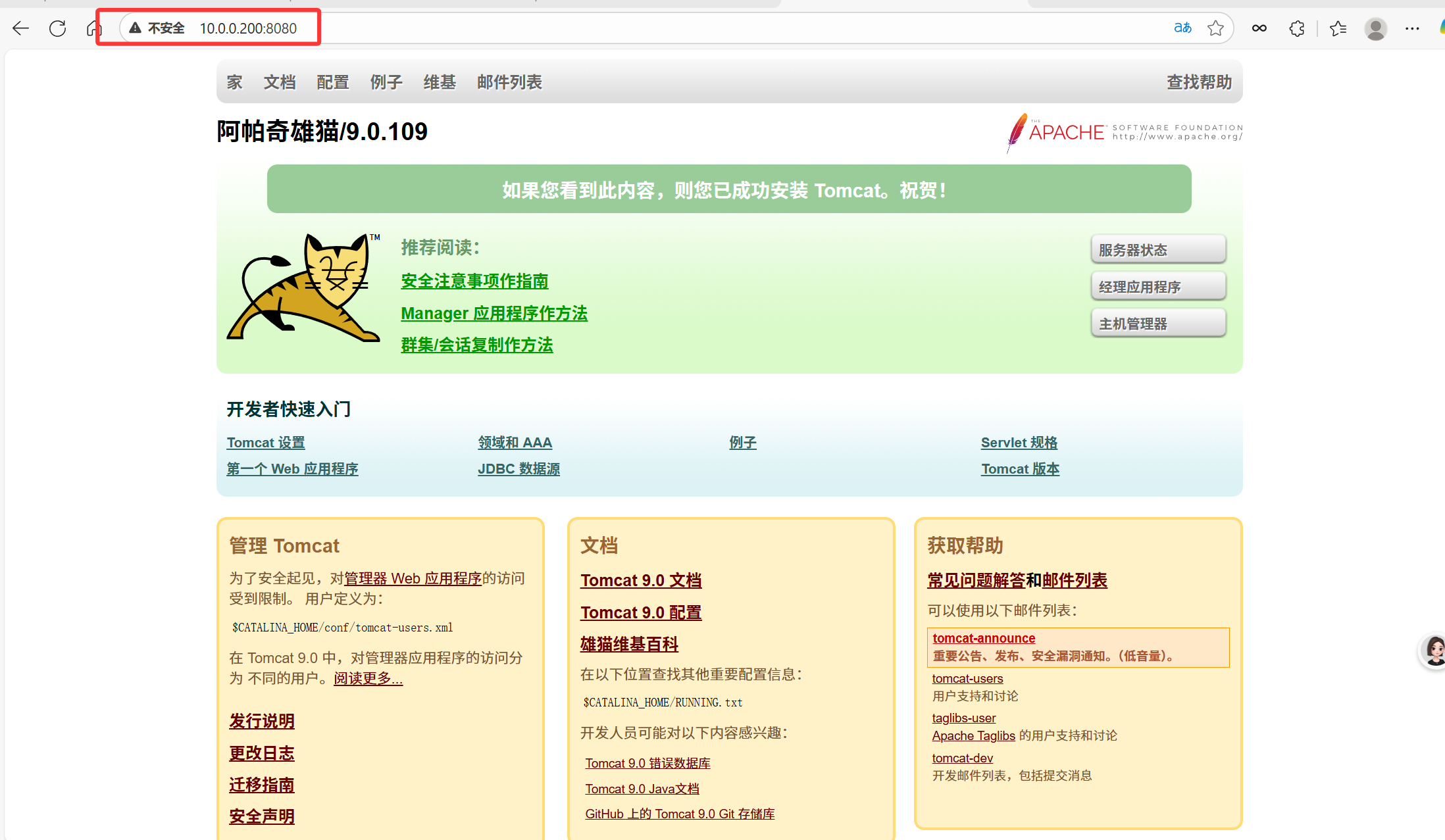
Task: Open the translate page icon
Action: click(1182, 28)
